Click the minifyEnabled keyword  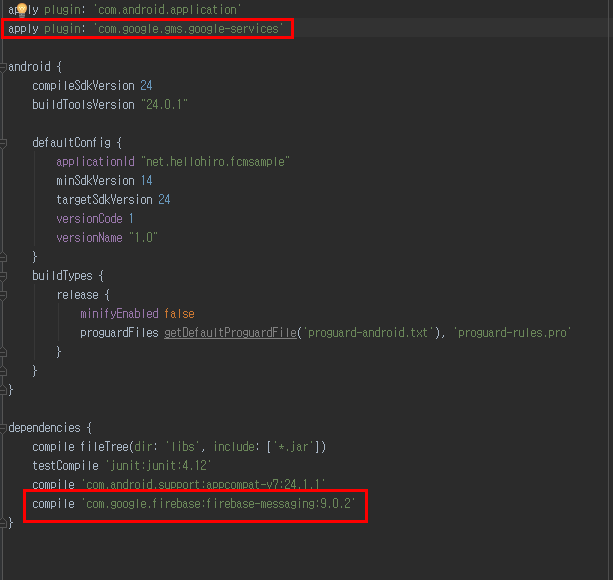click(119, 313)
